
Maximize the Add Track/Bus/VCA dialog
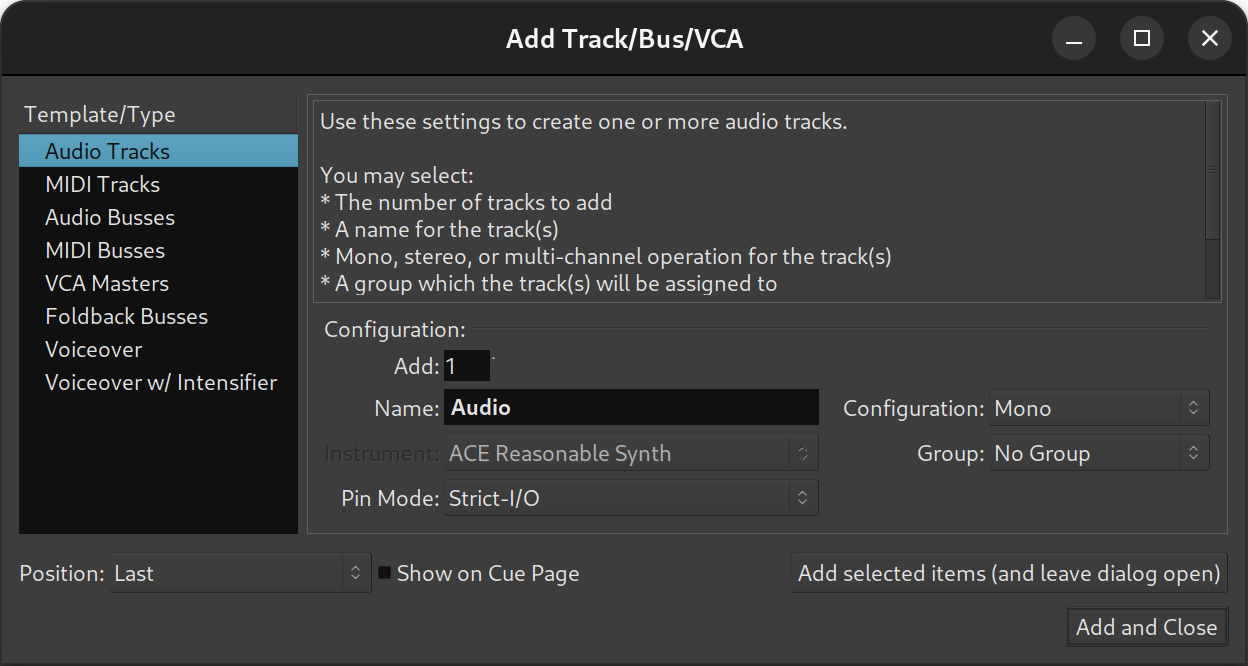pos(1142,39)
